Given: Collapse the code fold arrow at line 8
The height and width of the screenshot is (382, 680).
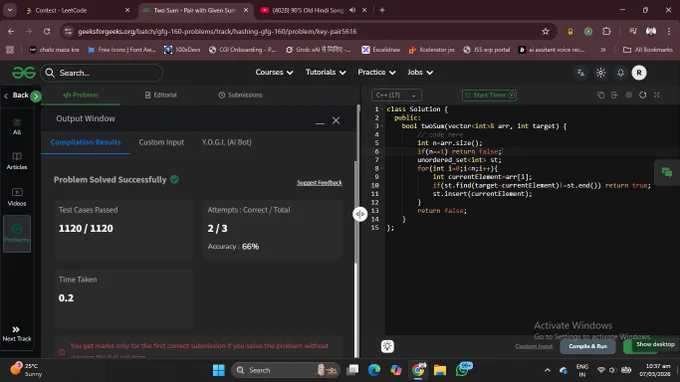Looking at the screenshot, I should pos(382,169).
